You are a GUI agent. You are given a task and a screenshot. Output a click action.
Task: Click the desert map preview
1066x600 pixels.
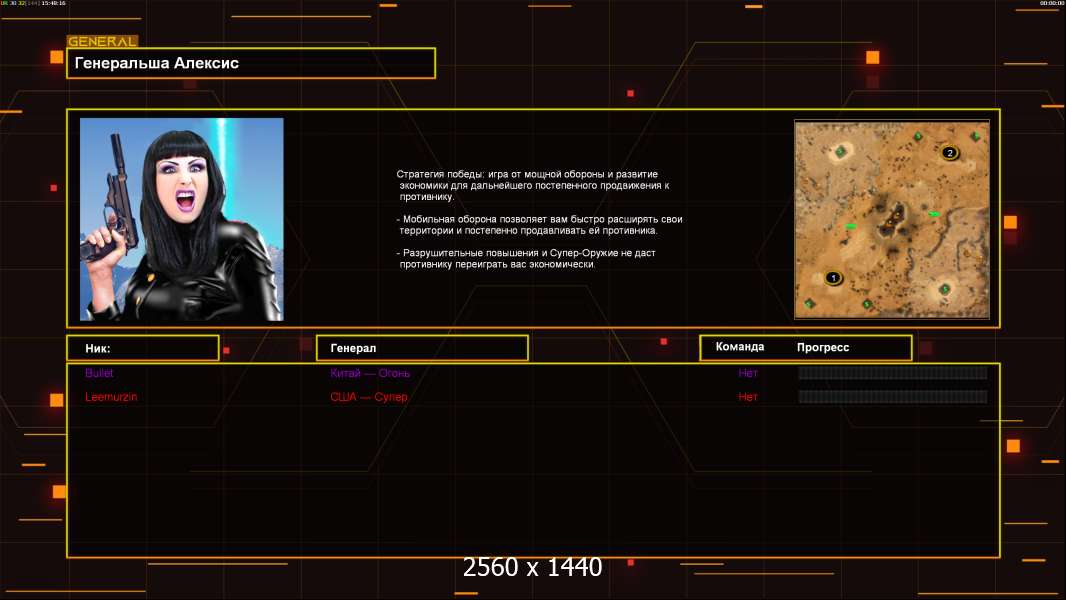coord(892,219)
